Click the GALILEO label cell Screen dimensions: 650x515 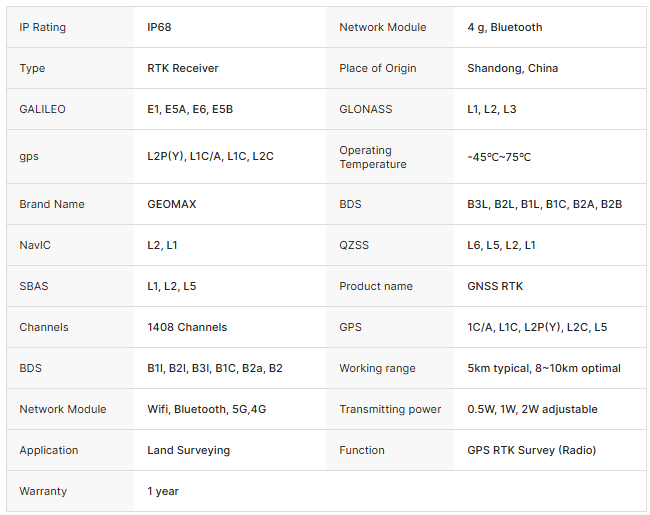(x=42, y=109)
